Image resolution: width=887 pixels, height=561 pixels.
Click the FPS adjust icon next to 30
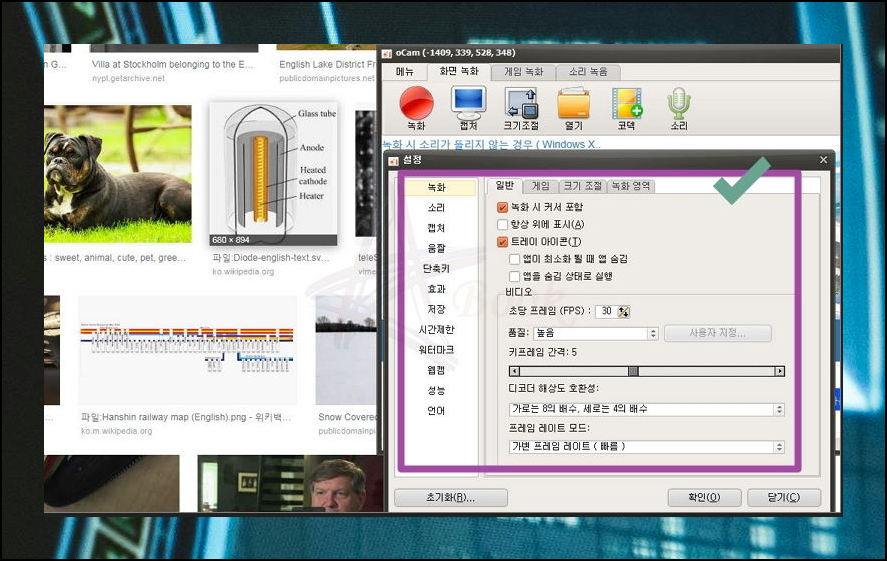(x=623, y=312)
